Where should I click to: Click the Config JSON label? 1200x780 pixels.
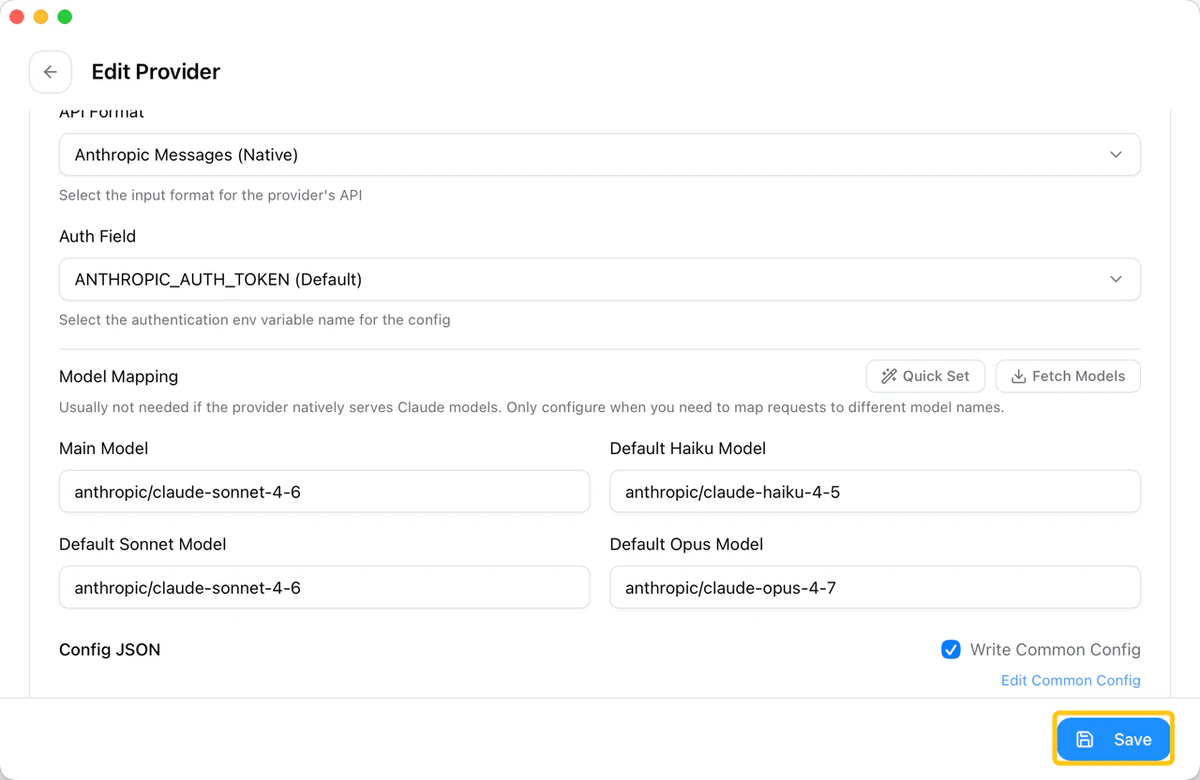110,650
